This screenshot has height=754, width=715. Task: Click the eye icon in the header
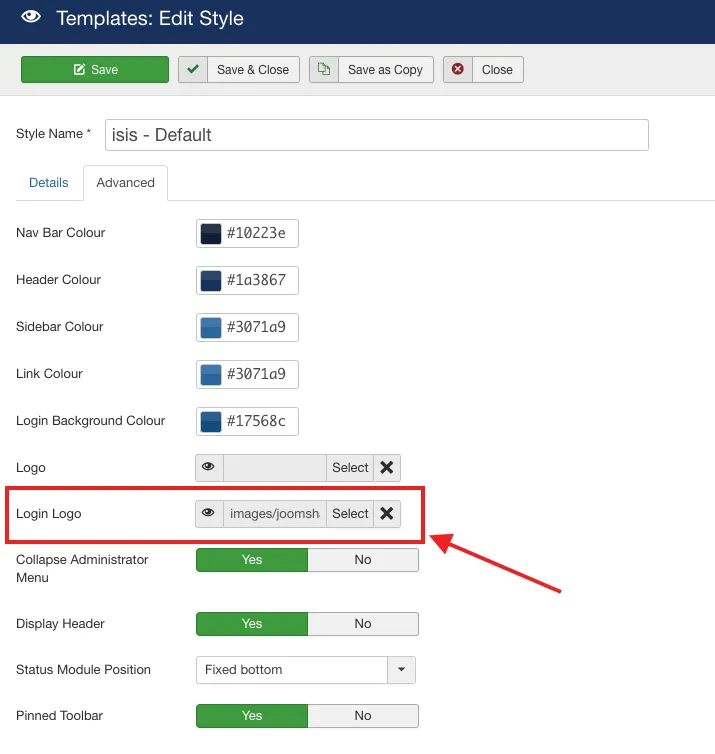32,18
